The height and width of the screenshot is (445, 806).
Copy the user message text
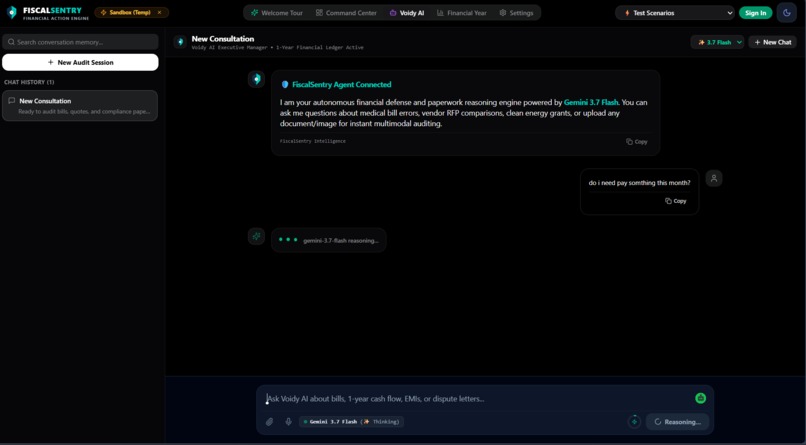click(x=675, y=201)
